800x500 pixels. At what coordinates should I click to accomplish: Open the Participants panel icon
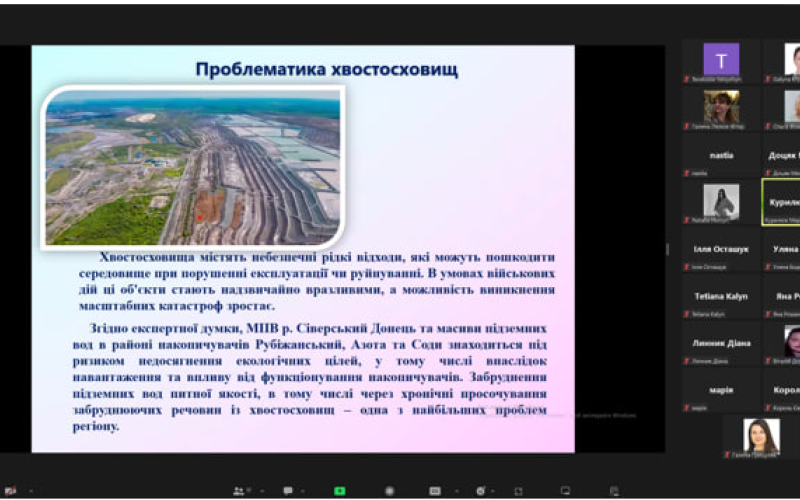pos(239,491)
